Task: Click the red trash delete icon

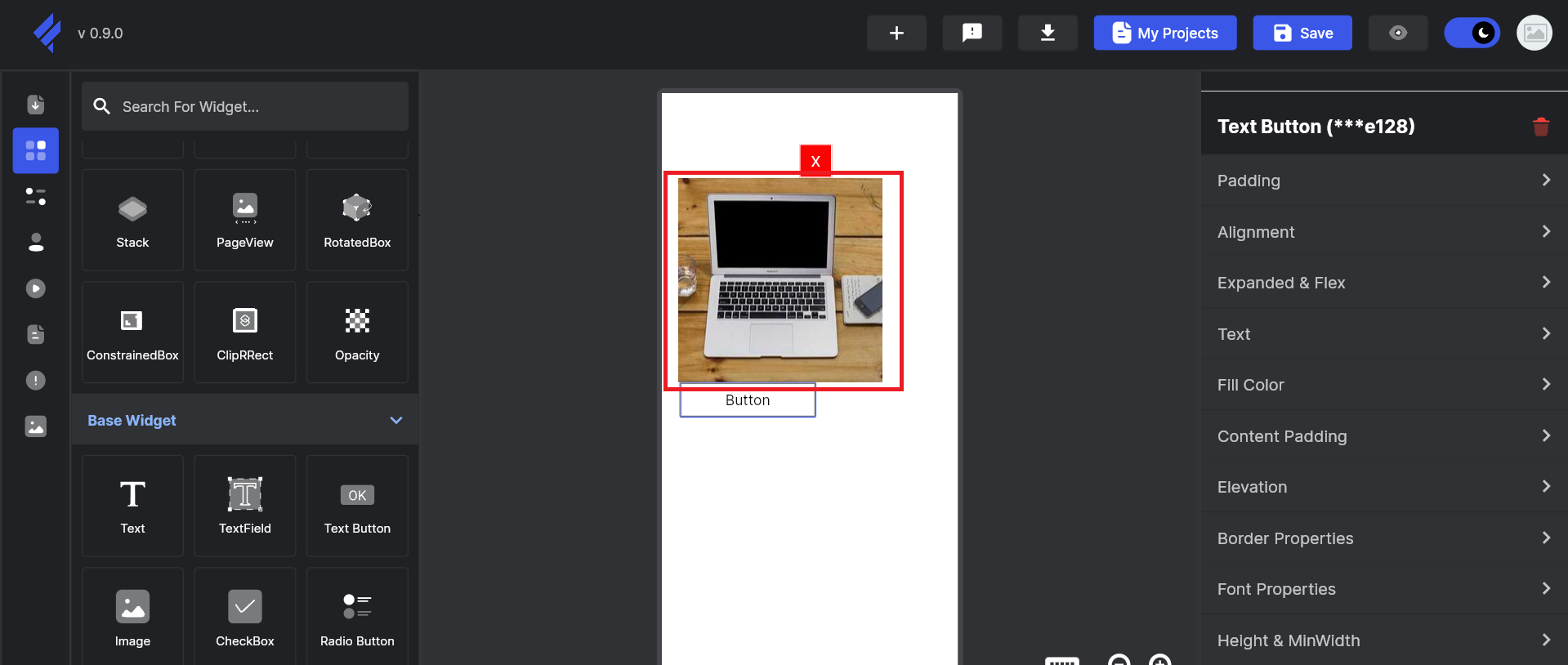Action: click(x=1540, y=127)
